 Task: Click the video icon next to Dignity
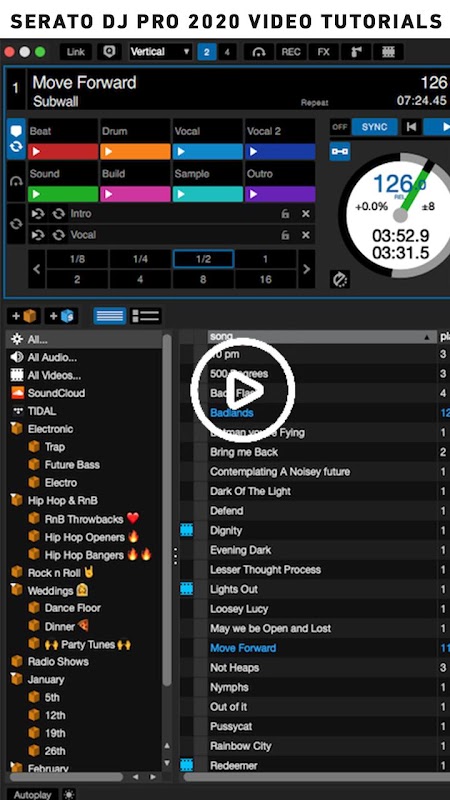point(187,531)
